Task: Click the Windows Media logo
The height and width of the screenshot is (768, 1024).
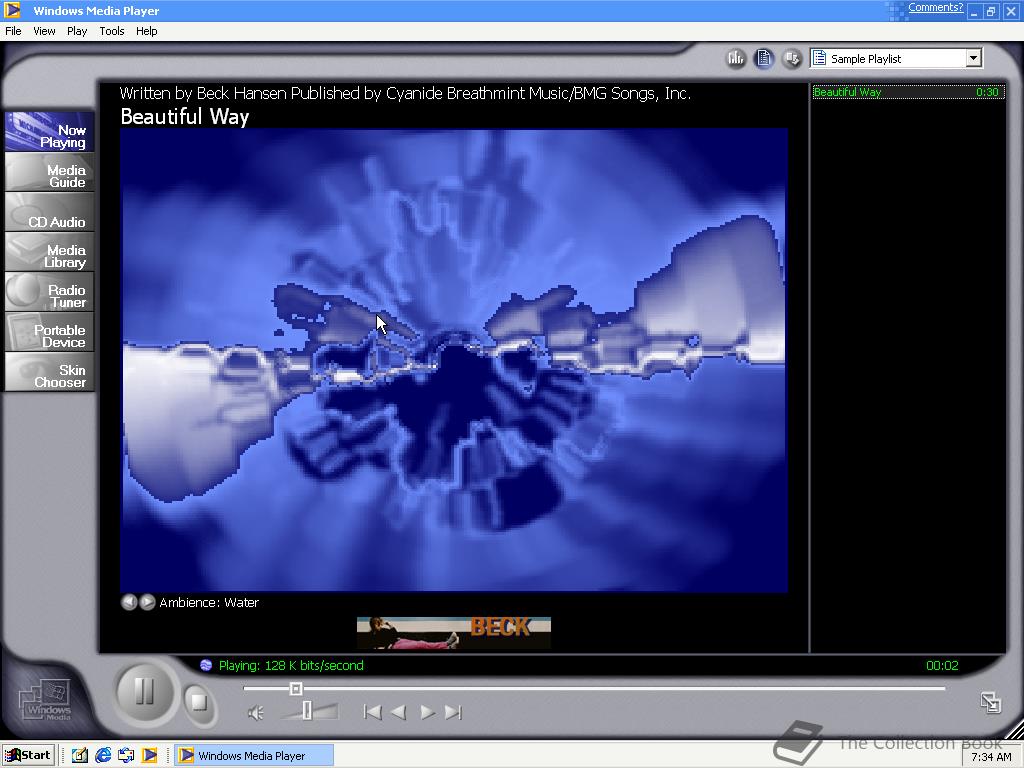Action: pos(45,700)
